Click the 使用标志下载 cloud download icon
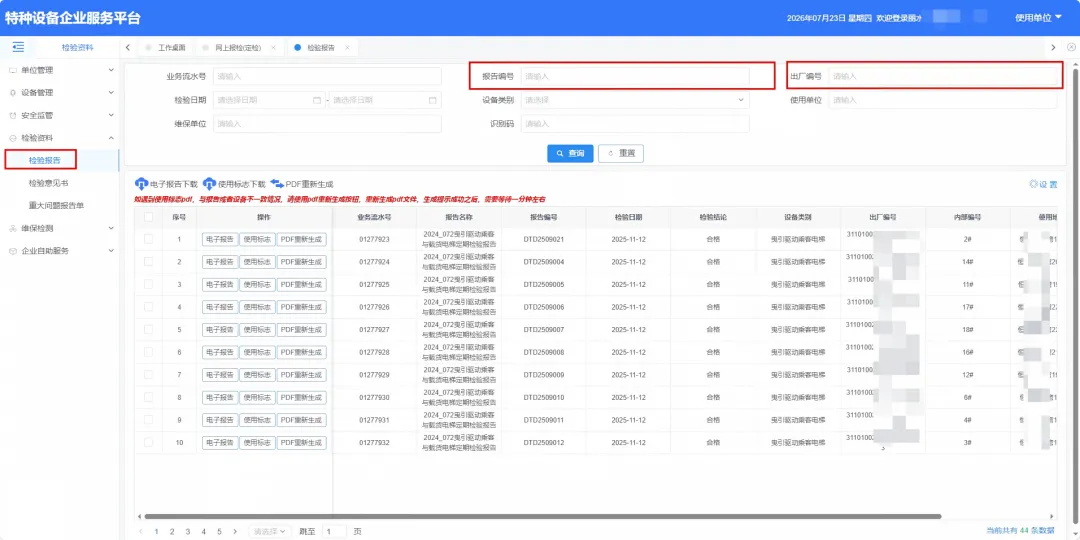Image resolution: width=1080 pixels, height=540 pixels. pos(209,184)
